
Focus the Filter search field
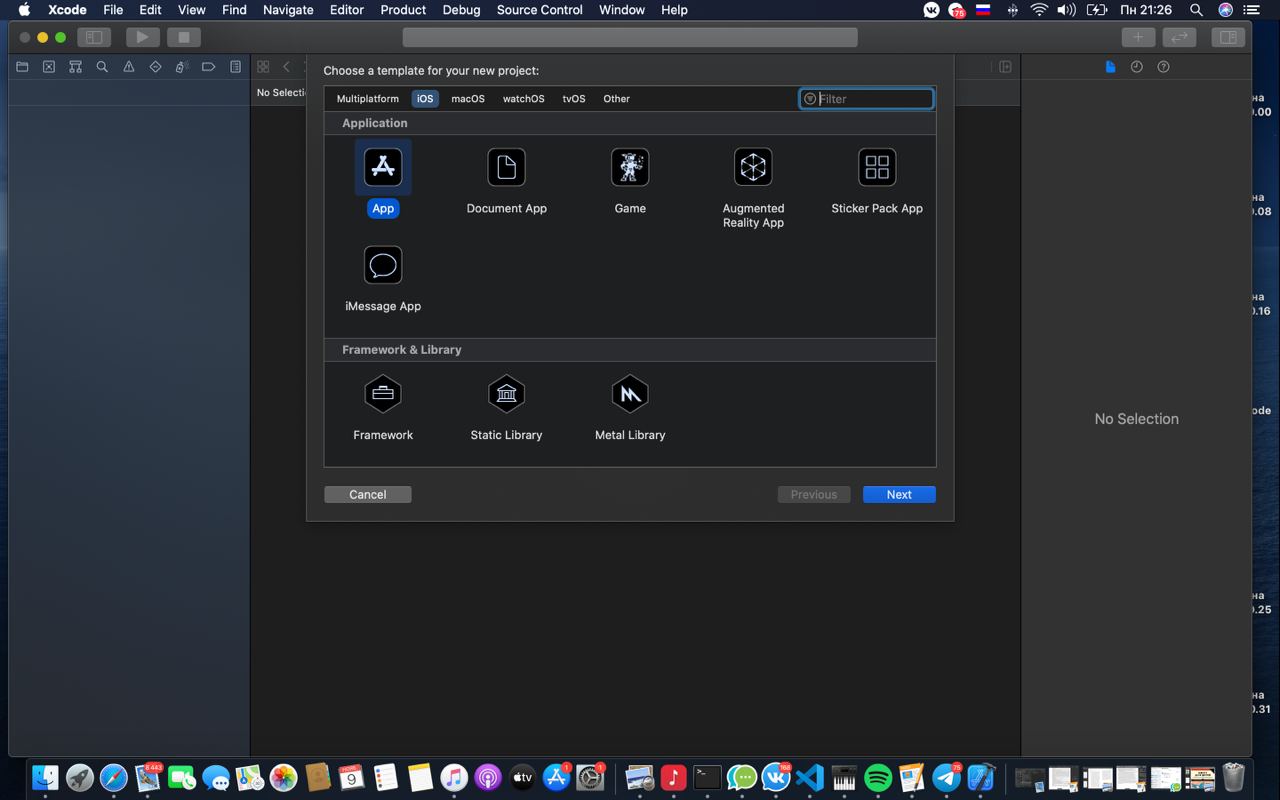click(x=867, y=98)
